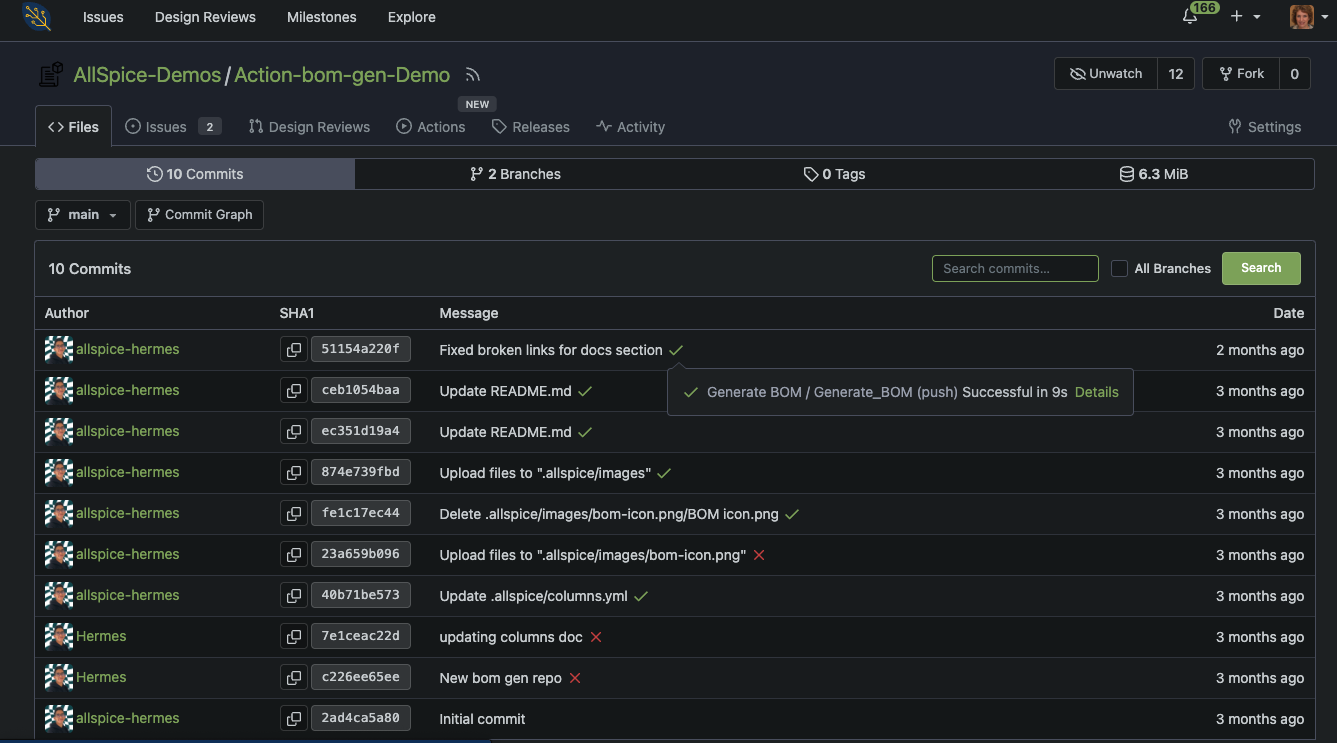1337x743 pixels.
Task: Switch to the Files tab
Action: pyautogui.click(x=73, y=127)
